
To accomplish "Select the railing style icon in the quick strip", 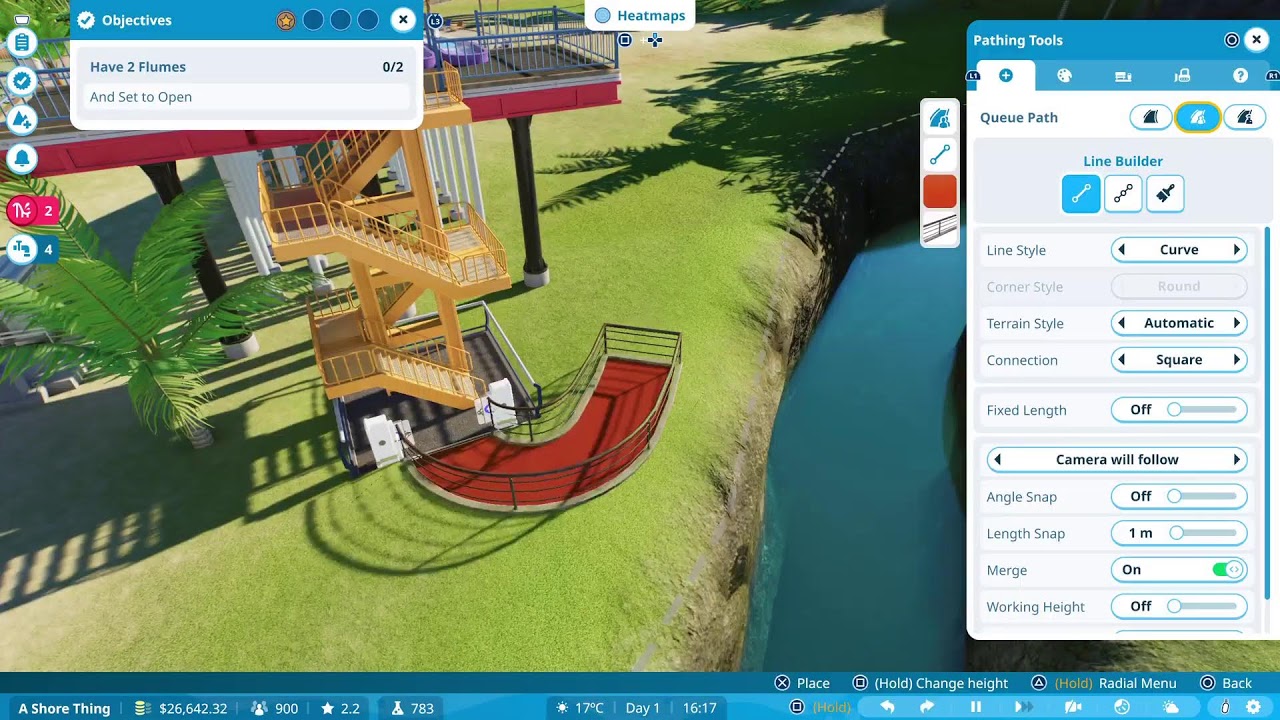I will 940,228.
